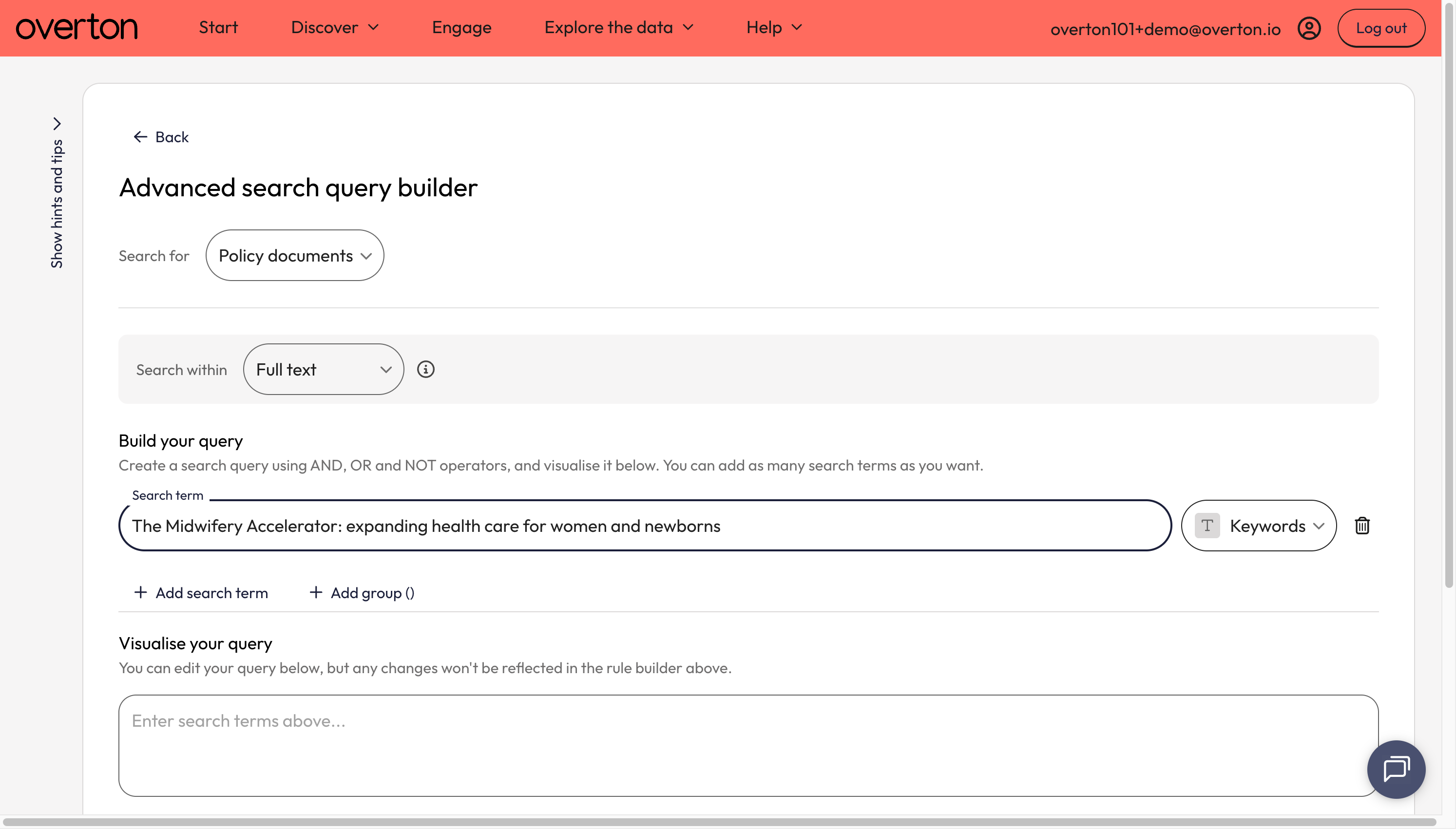Click the Log out button
The height and width of the screenshot is (829, 1456).
point(1381,28)
